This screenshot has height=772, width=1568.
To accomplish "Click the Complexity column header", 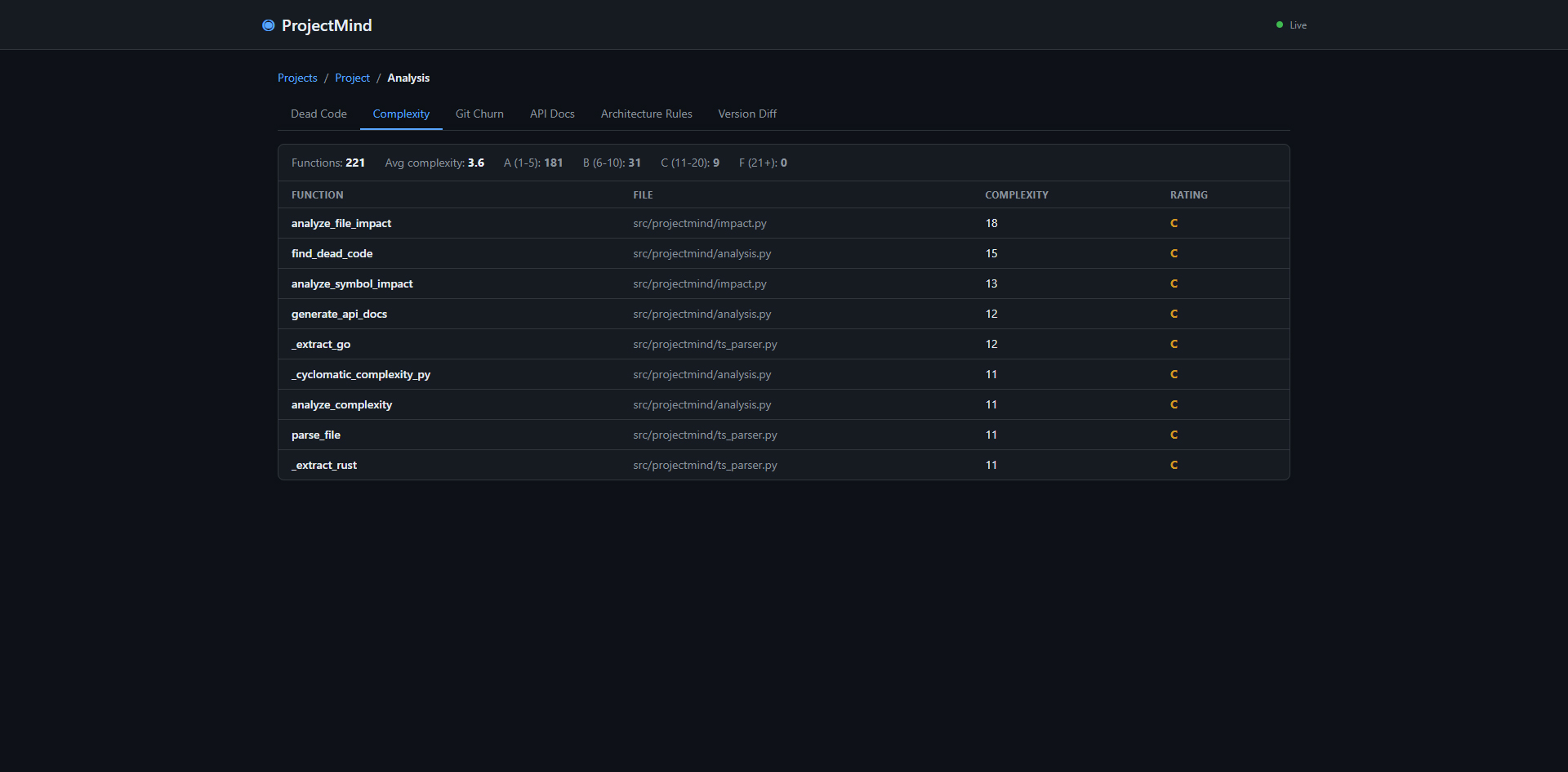I will point(1016,195).
